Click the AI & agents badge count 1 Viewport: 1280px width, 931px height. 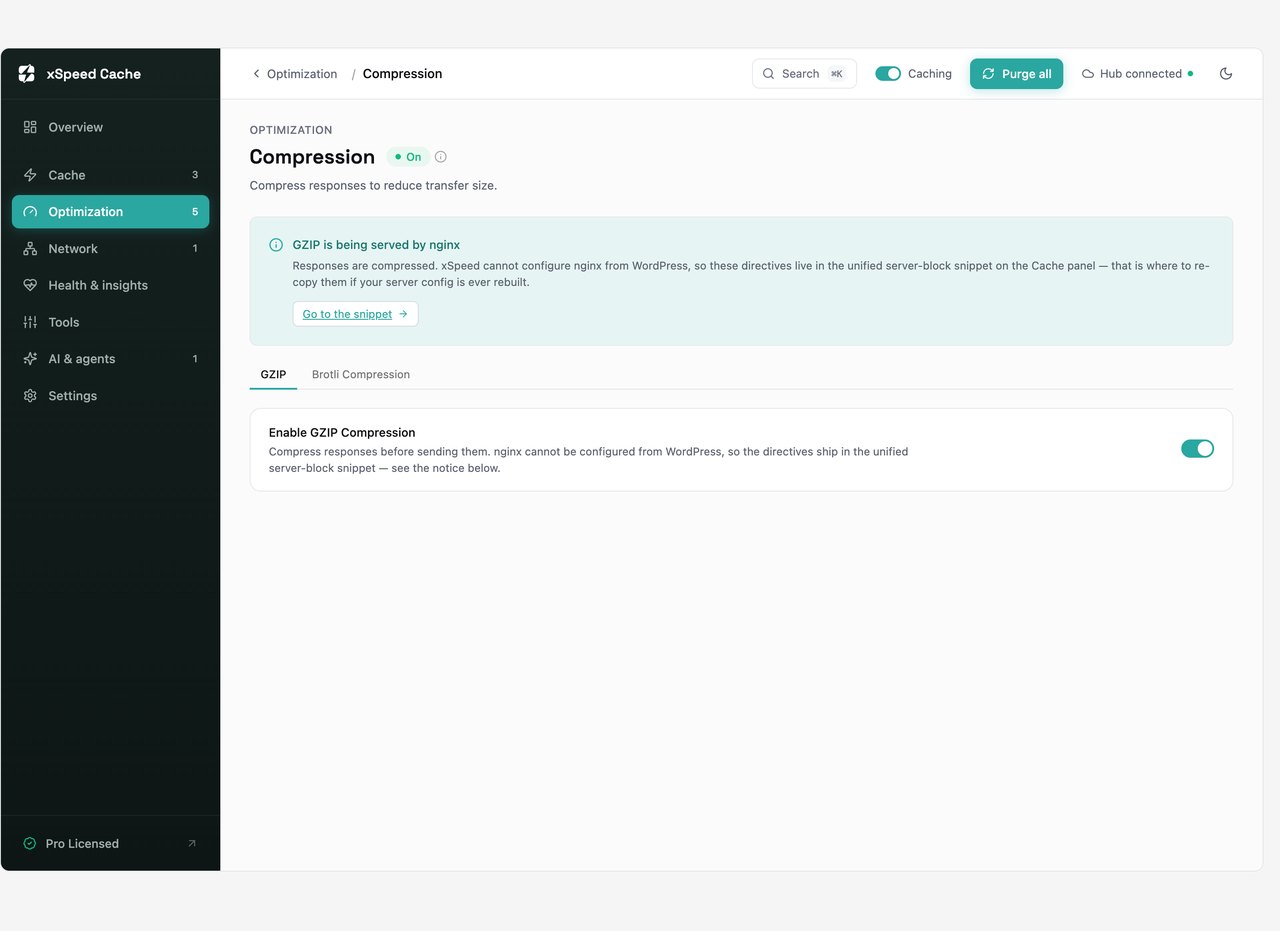(x=195, y=359)
